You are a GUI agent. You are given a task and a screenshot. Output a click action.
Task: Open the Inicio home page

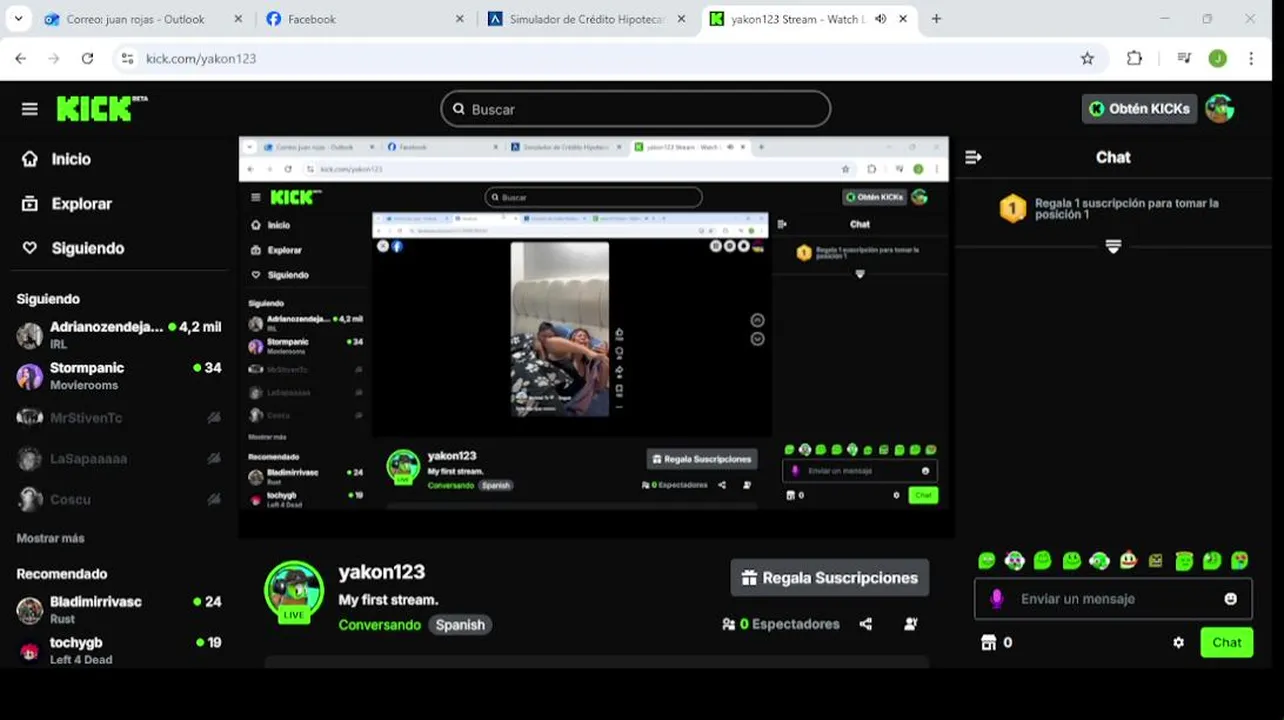point(57,159)
